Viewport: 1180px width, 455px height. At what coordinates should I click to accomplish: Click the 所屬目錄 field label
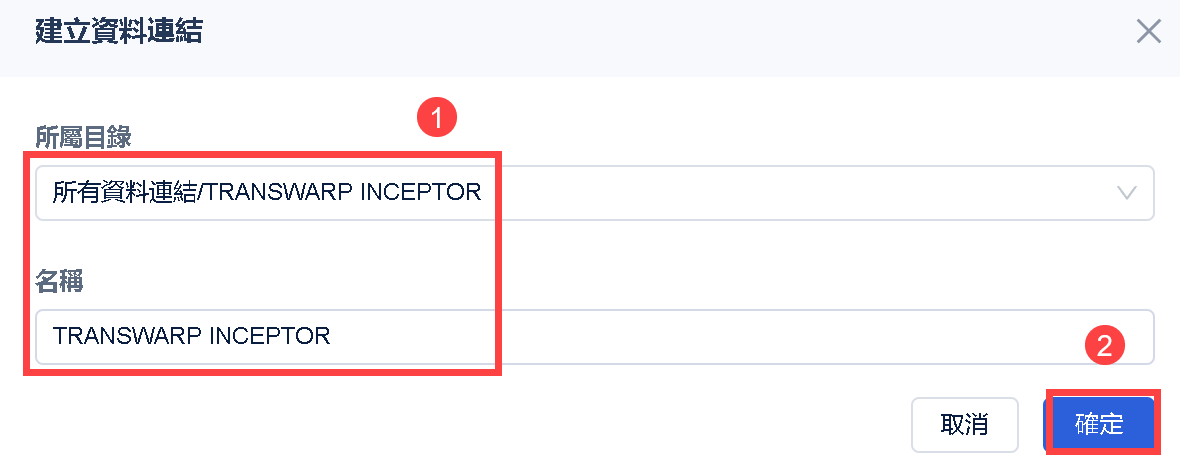point(83,137)
